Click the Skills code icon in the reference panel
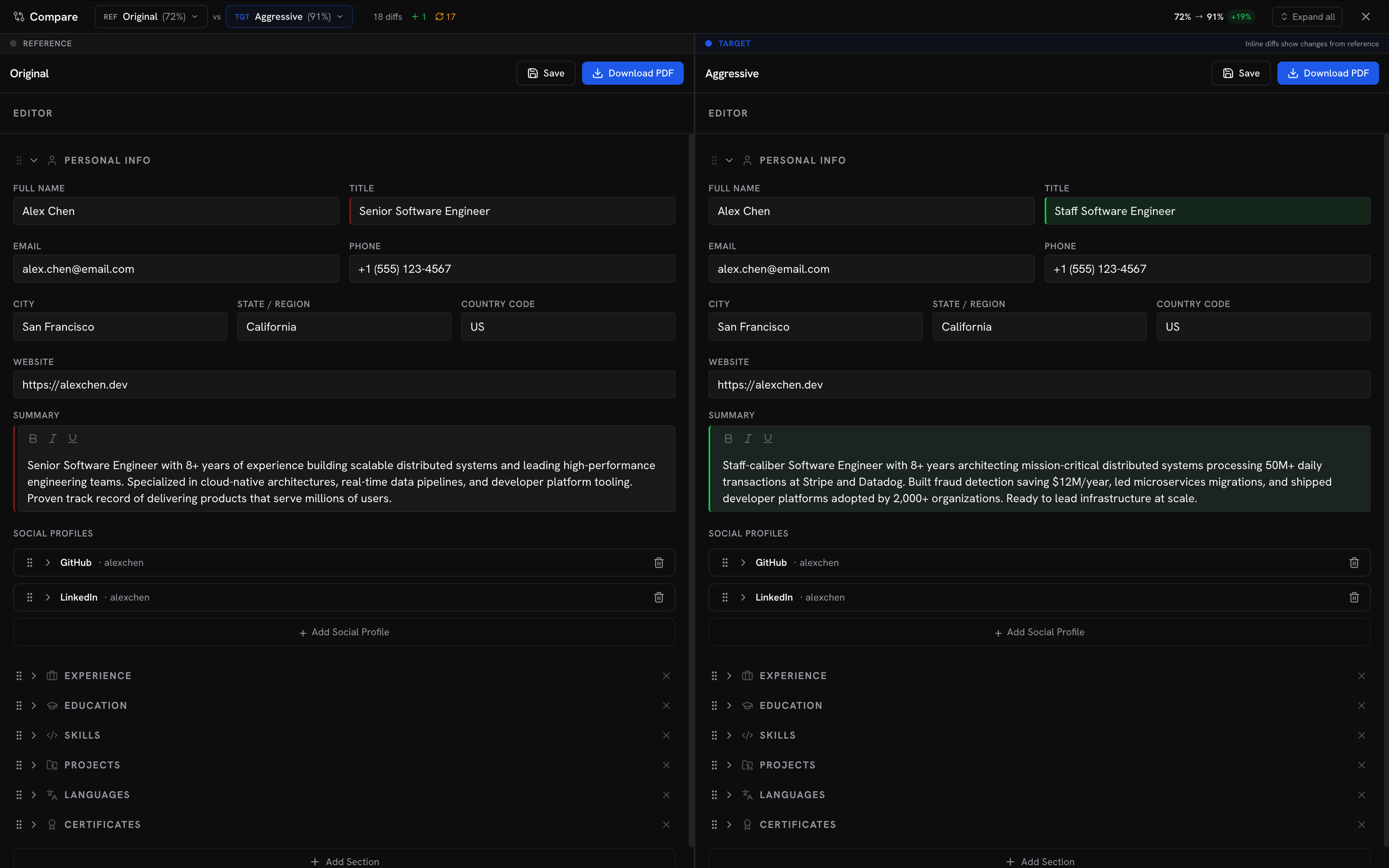This screenshot has width=1389, height=868. click(x=52, y=735)
